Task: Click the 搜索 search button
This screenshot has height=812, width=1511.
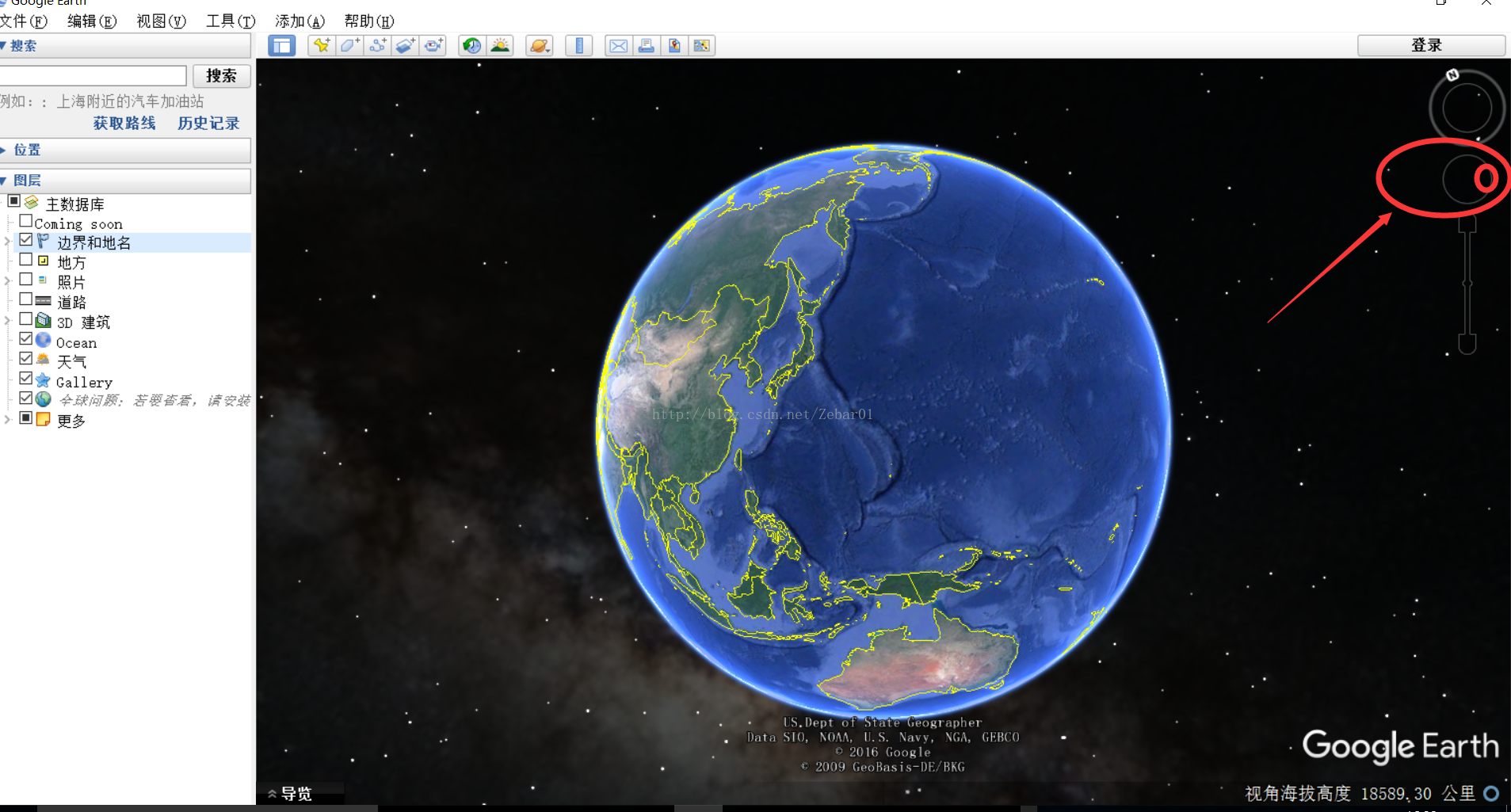Action: (221, 76)
